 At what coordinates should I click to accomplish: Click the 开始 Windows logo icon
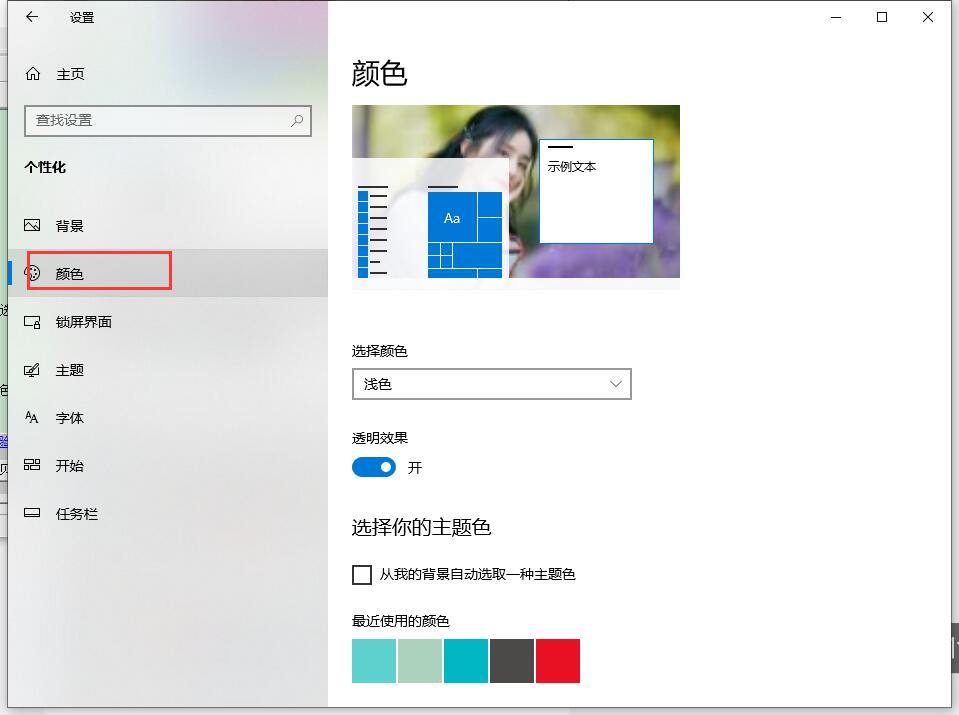31,465
